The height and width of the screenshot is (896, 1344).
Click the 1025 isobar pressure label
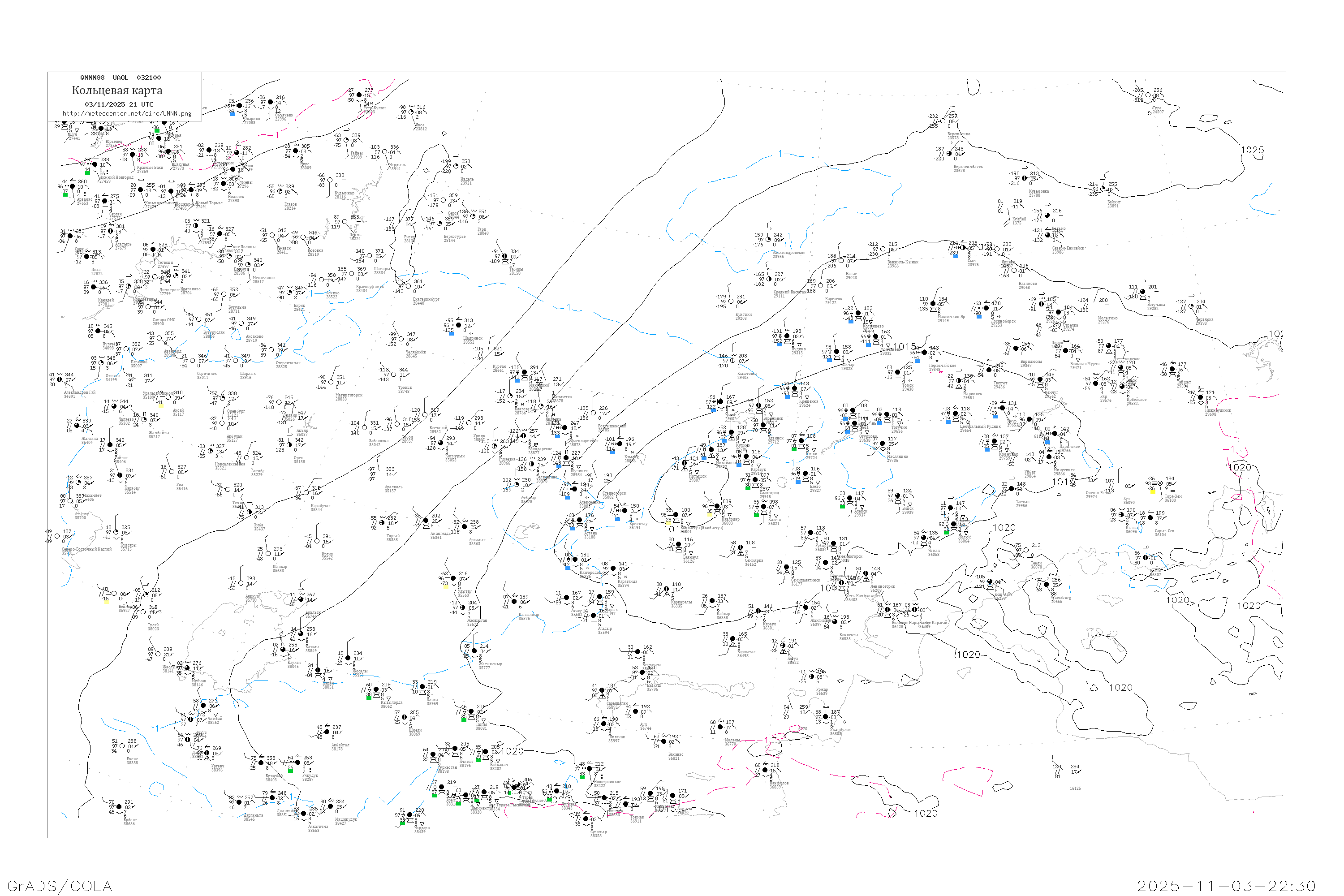1252,150
